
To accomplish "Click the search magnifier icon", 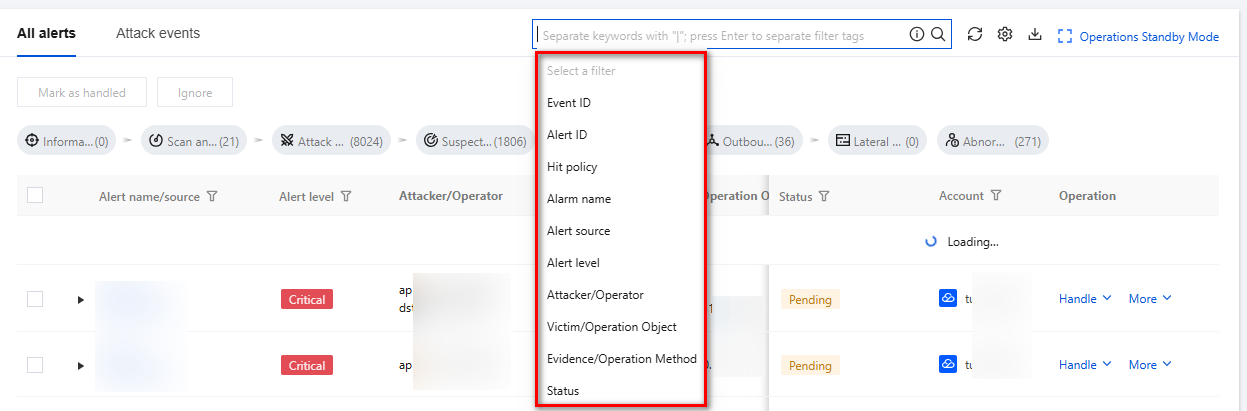I will (938, 35).
